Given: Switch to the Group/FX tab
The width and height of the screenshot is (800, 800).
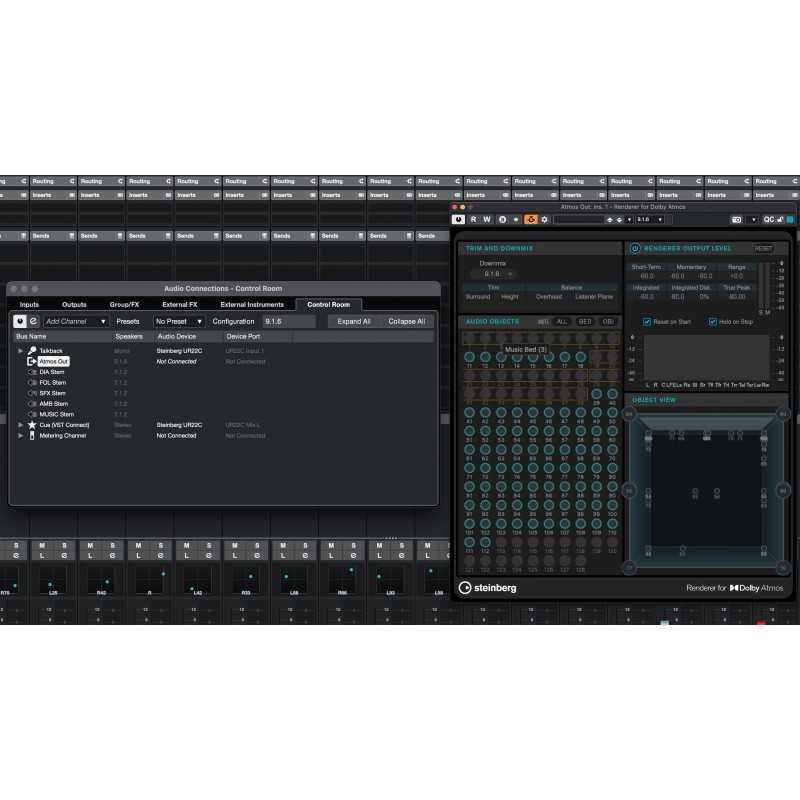Looking at the screenshot, I should tap(124, 305).
